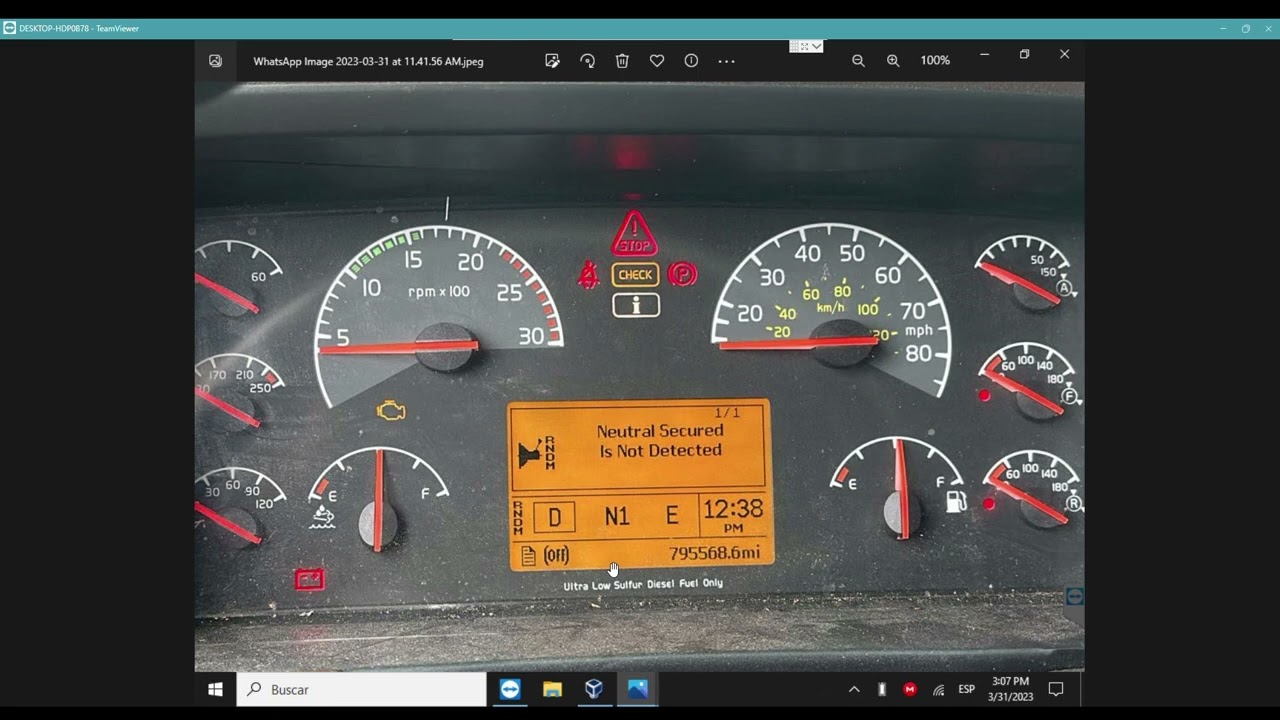Expand the TeamViewer session toolbar chevron
Screen dimensions: 1280x720
point(817,46)
